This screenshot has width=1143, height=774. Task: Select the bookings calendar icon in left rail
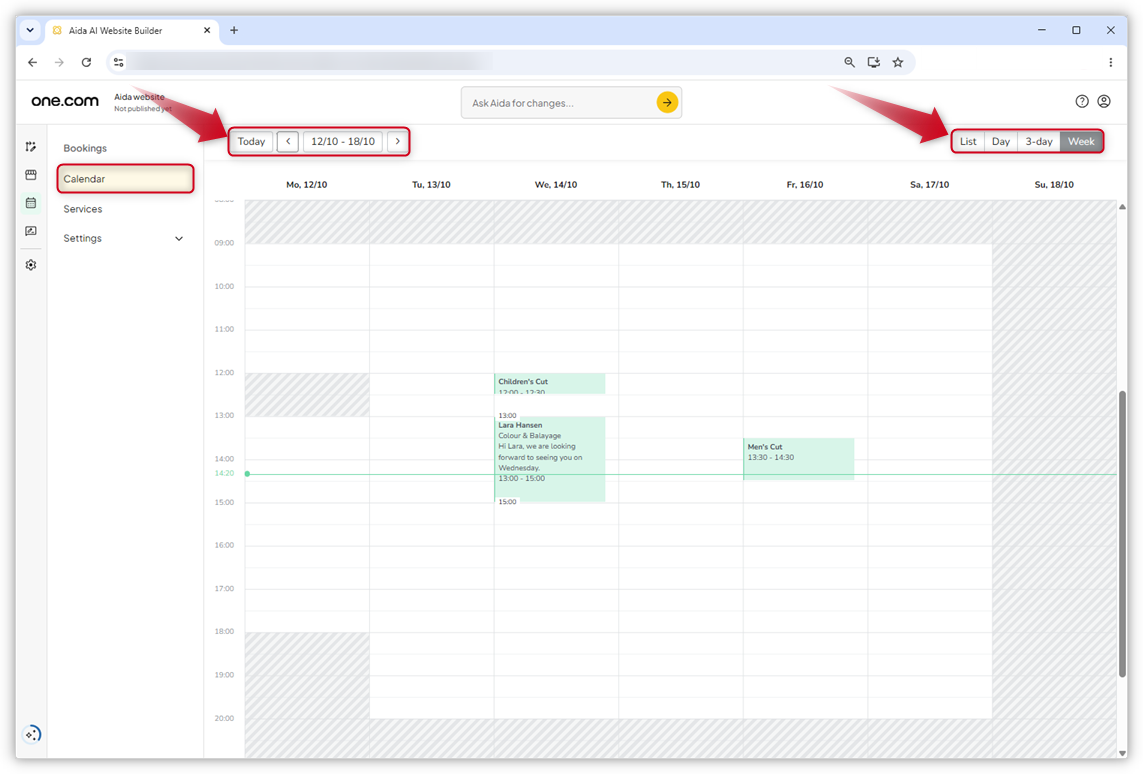click(x=31, y=203)
